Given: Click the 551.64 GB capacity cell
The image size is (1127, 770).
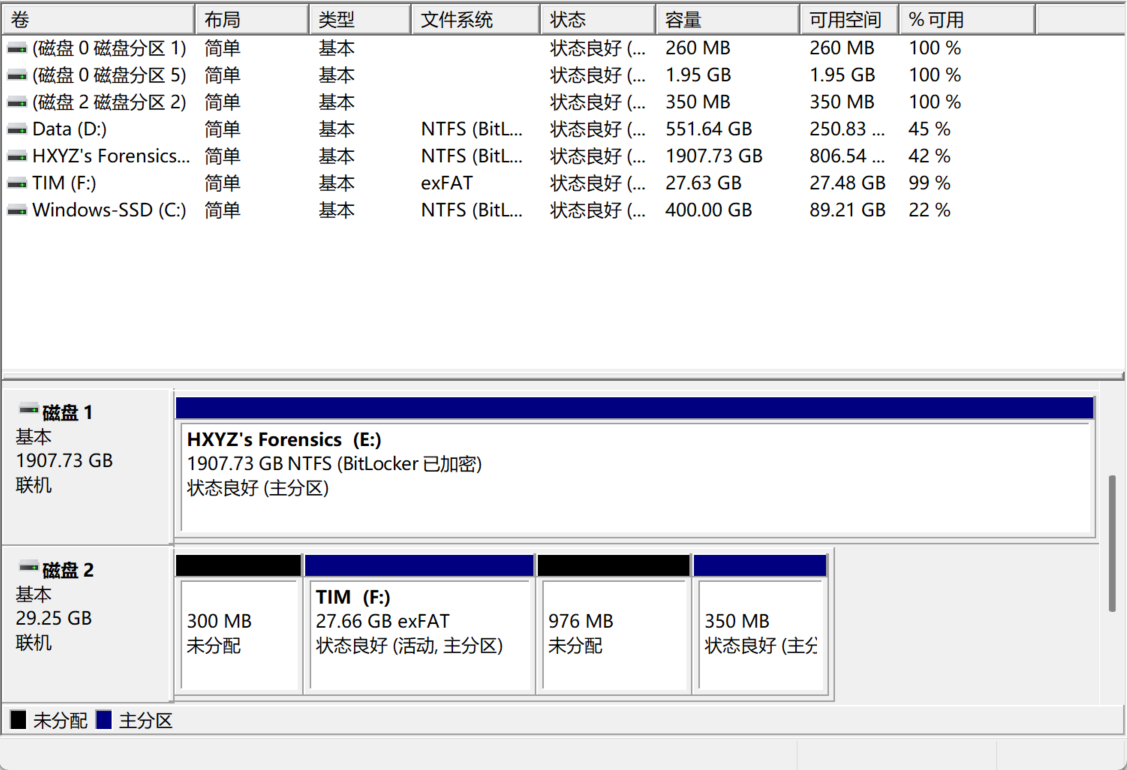Looking at the screenshot, I should (709, 129).
